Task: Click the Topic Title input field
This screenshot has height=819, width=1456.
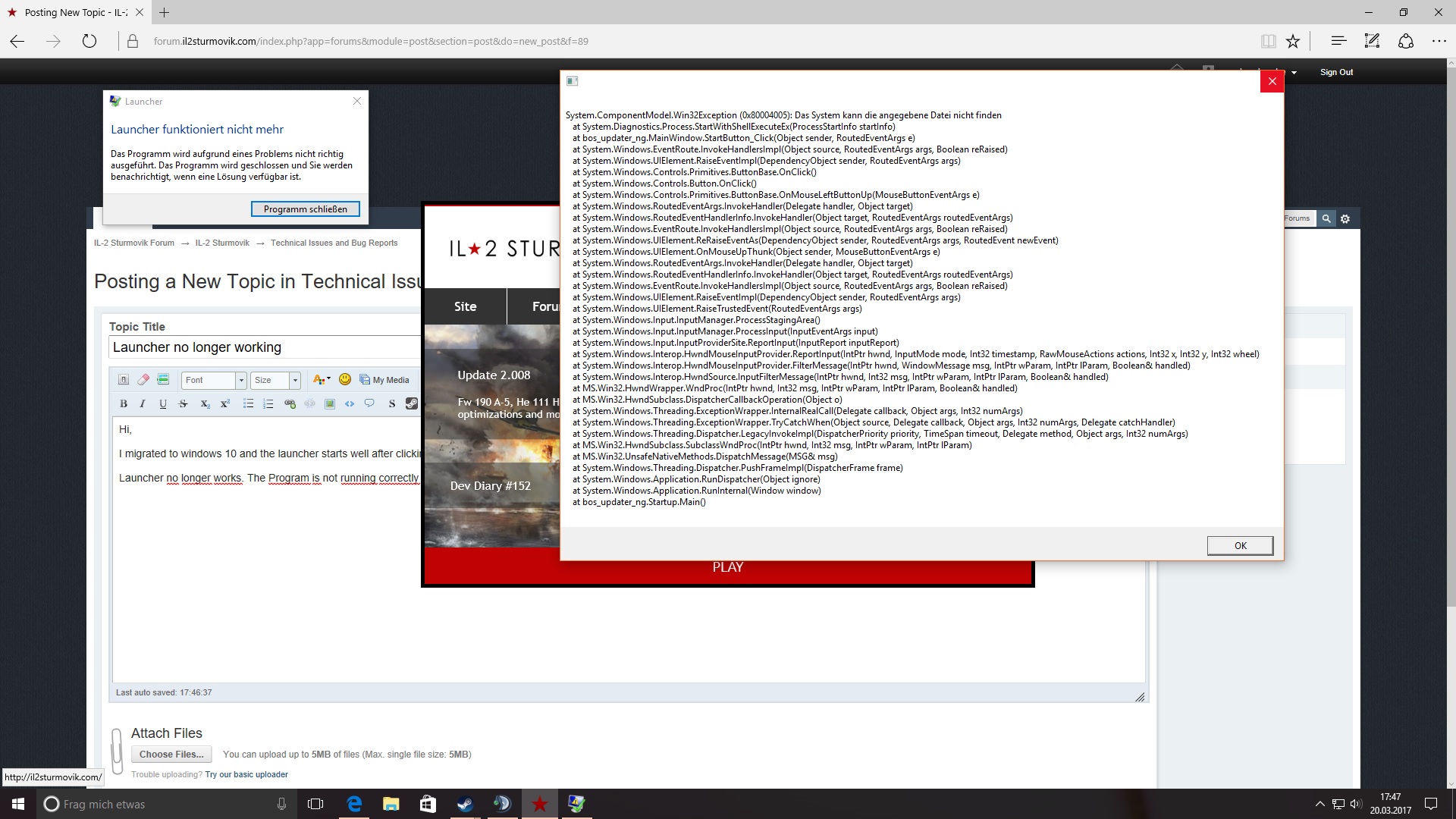Action: click(x=264, y=347)
